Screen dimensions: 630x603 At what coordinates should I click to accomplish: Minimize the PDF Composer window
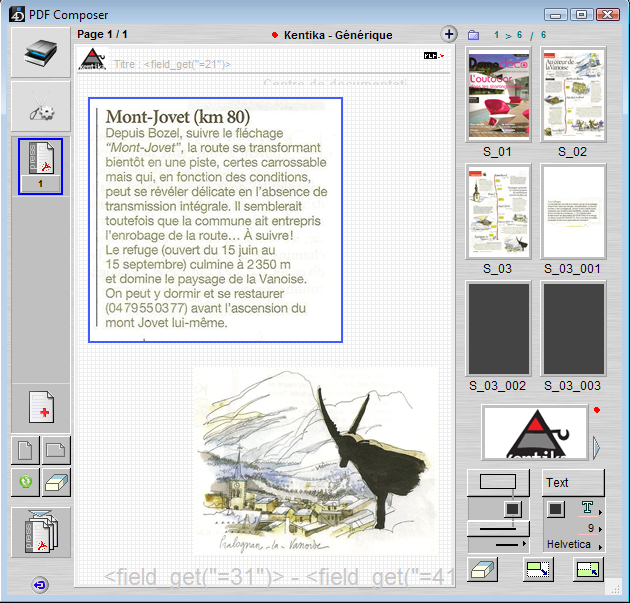pos(556,15)
